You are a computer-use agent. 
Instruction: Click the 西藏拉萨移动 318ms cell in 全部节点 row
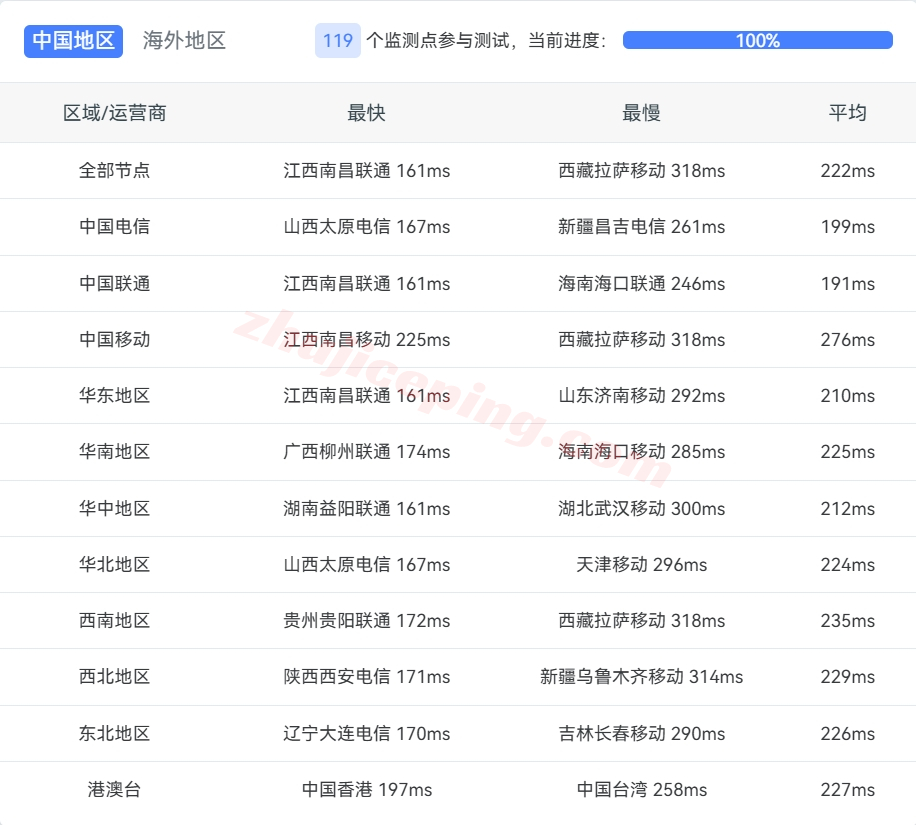click(641, 171)
